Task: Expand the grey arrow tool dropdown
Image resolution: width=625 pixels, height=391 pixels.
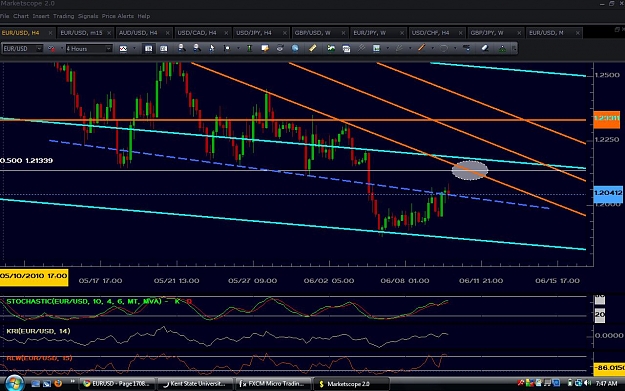Action: [410, 49]
